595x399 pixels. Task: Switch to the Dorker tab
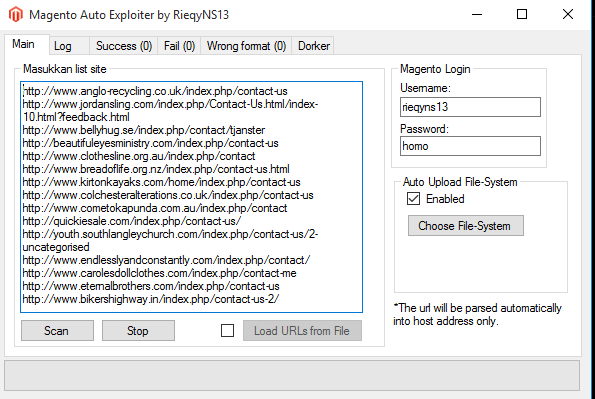[313, 46]
